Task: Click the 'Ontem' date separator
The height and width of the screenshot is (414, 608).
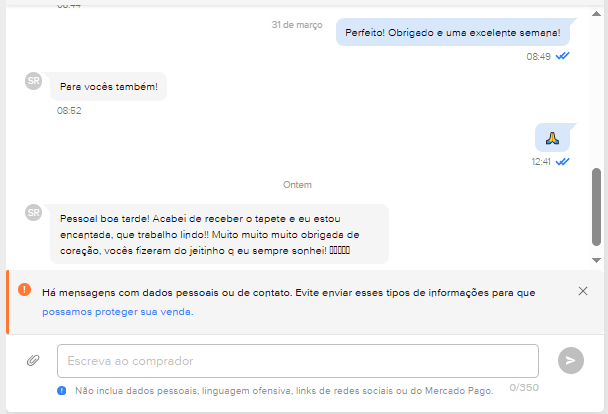Action: tap(297, 185)
